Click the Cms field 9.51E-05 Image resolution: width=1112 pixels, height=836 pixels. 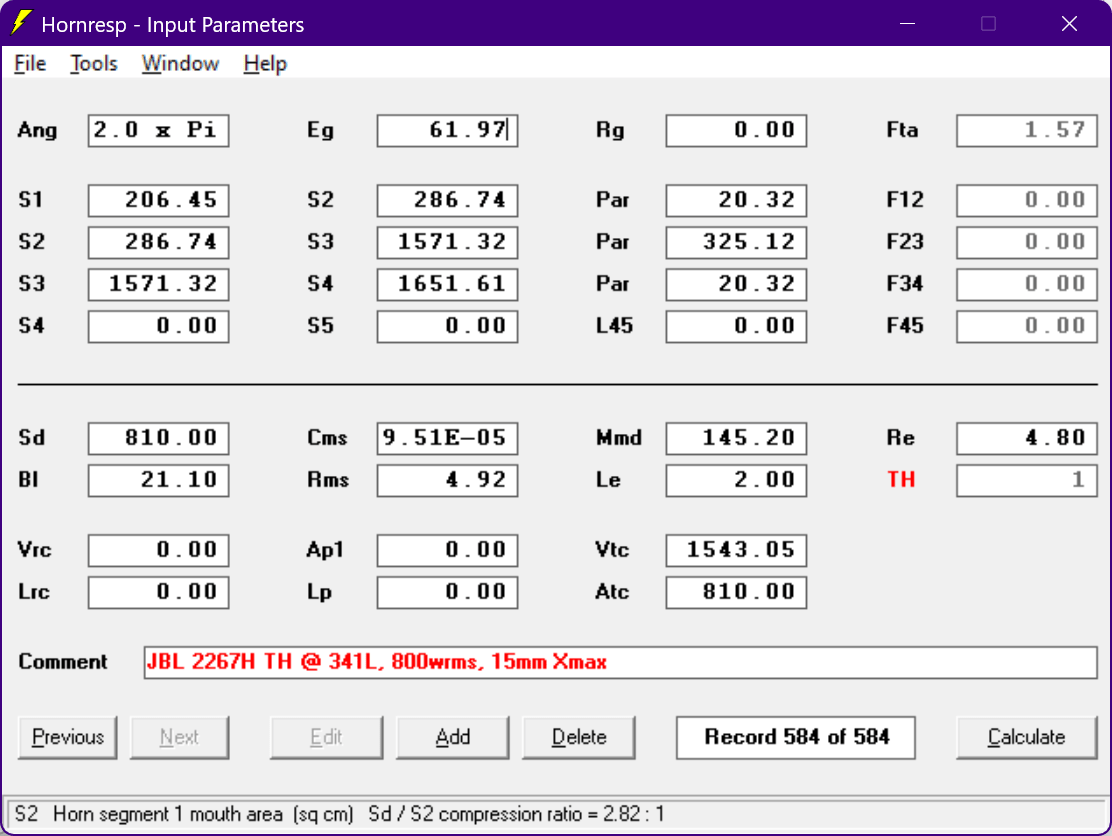(447, 438)
